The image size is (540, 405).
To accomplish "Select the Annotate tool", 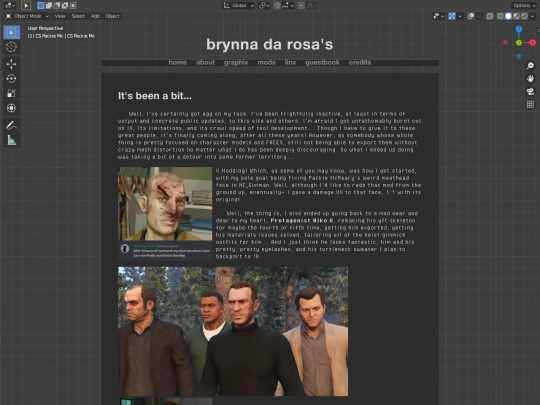I will pyautogui.click(x=11, y=125).
